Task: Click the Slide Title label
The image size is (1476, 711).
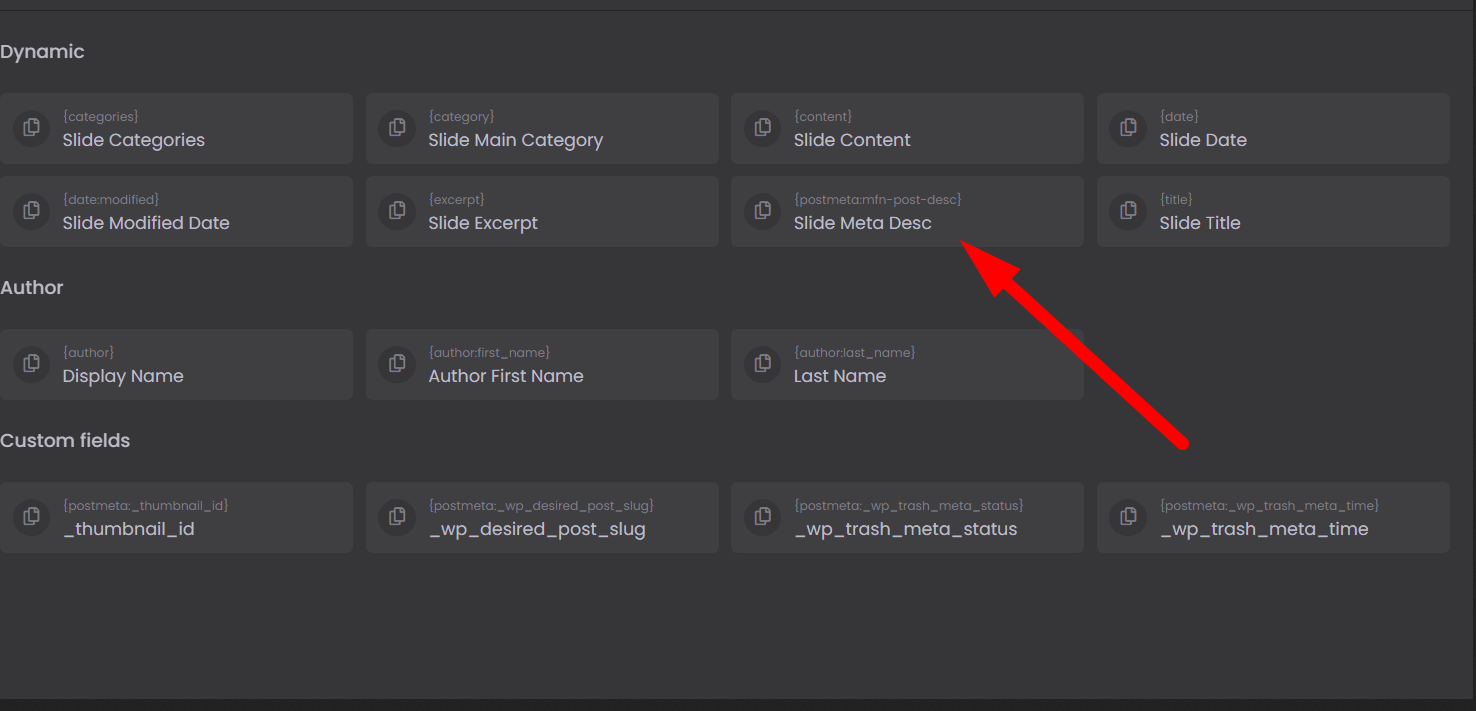Action: coord(1199,223)
